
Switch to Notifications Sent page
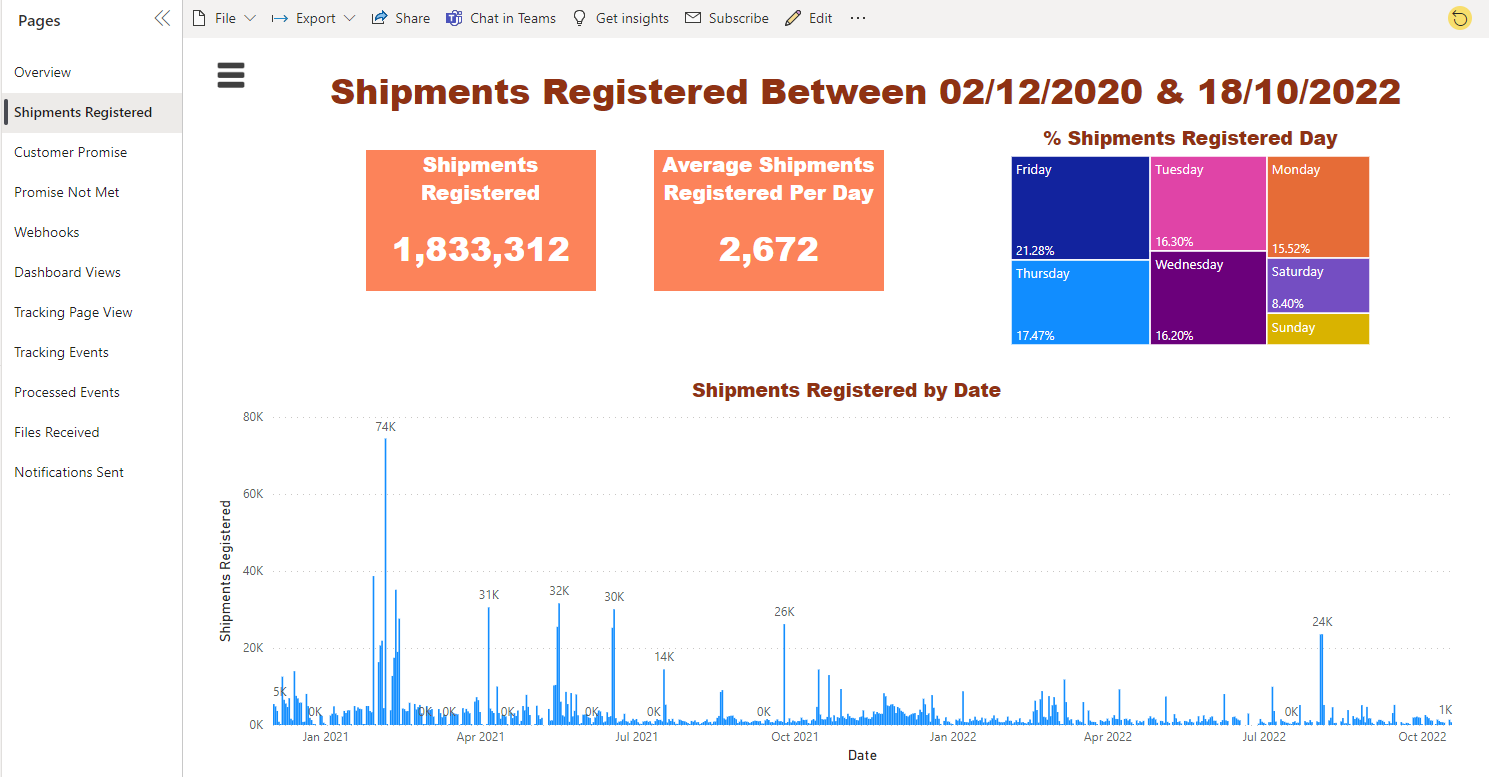point(91,472)
